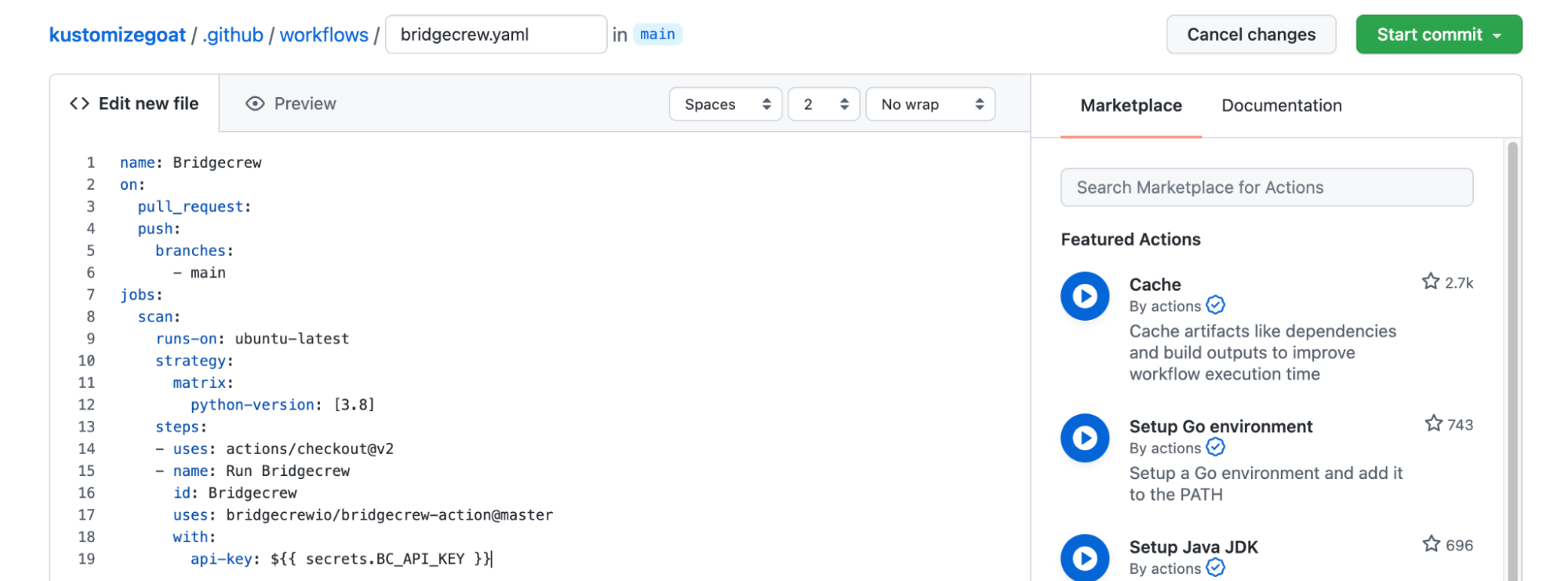Click the main branch label
This screenshot has width=1568, height=581.
657,34
